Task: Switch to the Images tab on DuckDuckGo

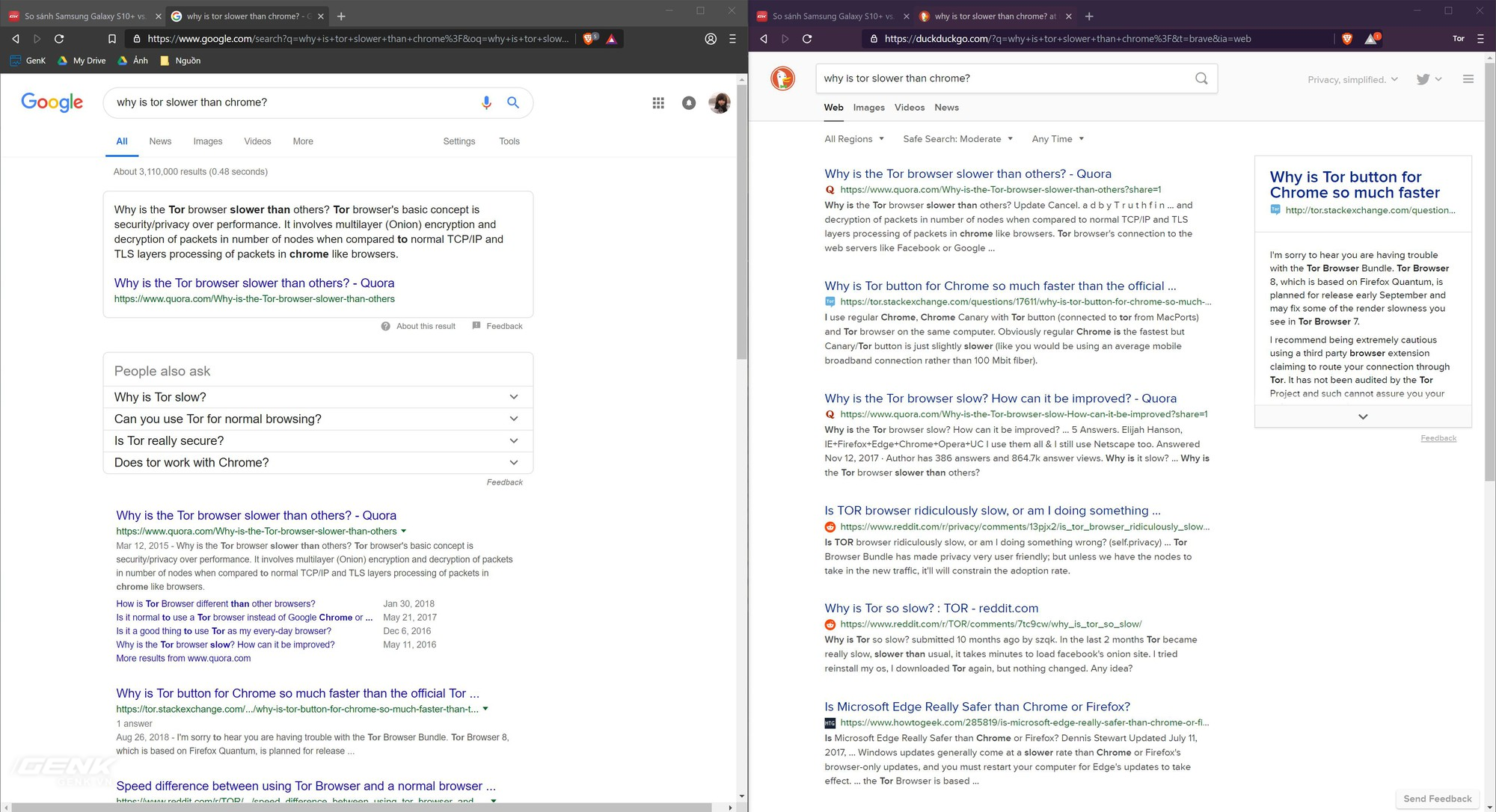Action: click(868, 107)
